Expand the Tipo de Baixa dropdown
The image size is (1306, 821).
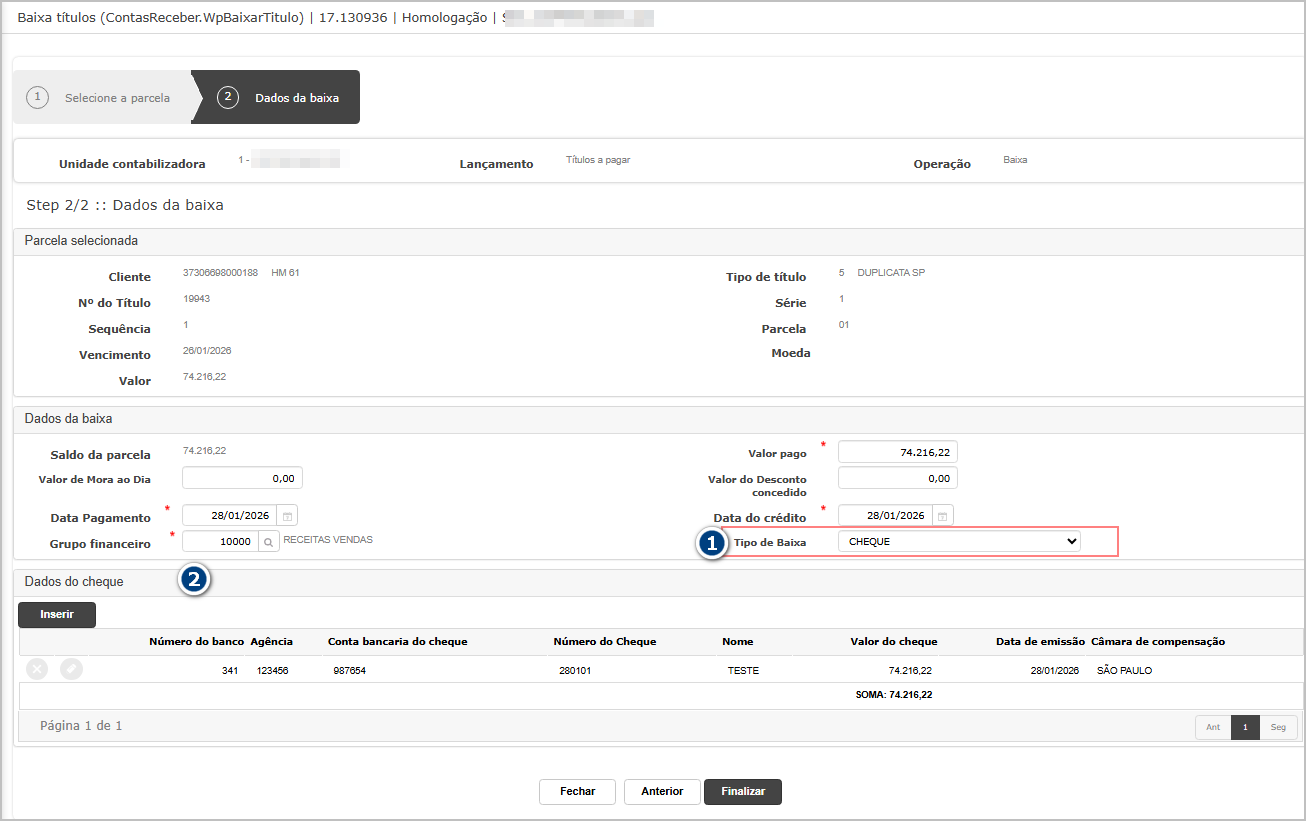(x=959, y=541)
